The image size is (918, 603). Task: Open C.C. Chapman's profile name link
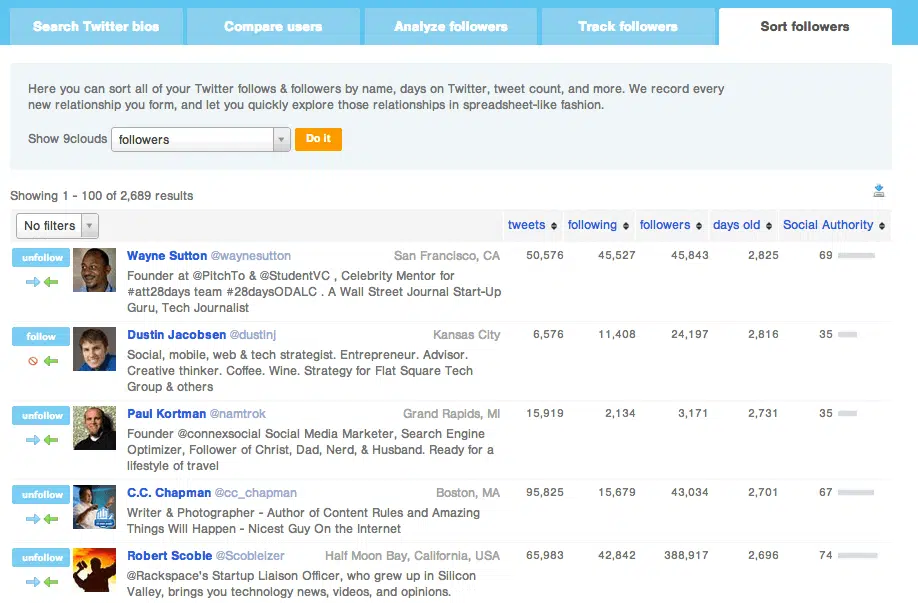(x=168, y=493)
